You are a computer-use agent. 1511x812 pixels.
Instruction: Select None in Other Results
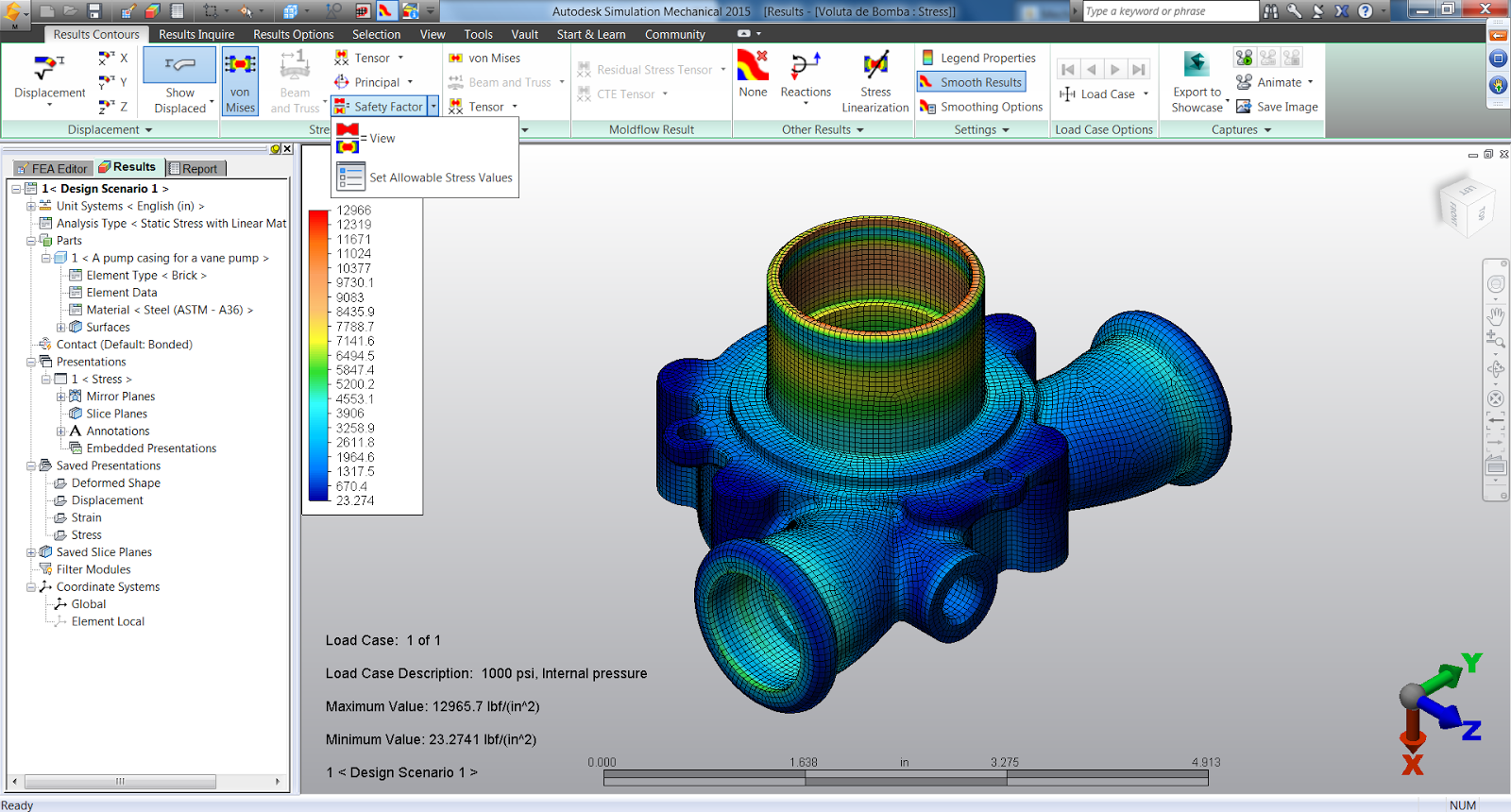tap(753, 75)
